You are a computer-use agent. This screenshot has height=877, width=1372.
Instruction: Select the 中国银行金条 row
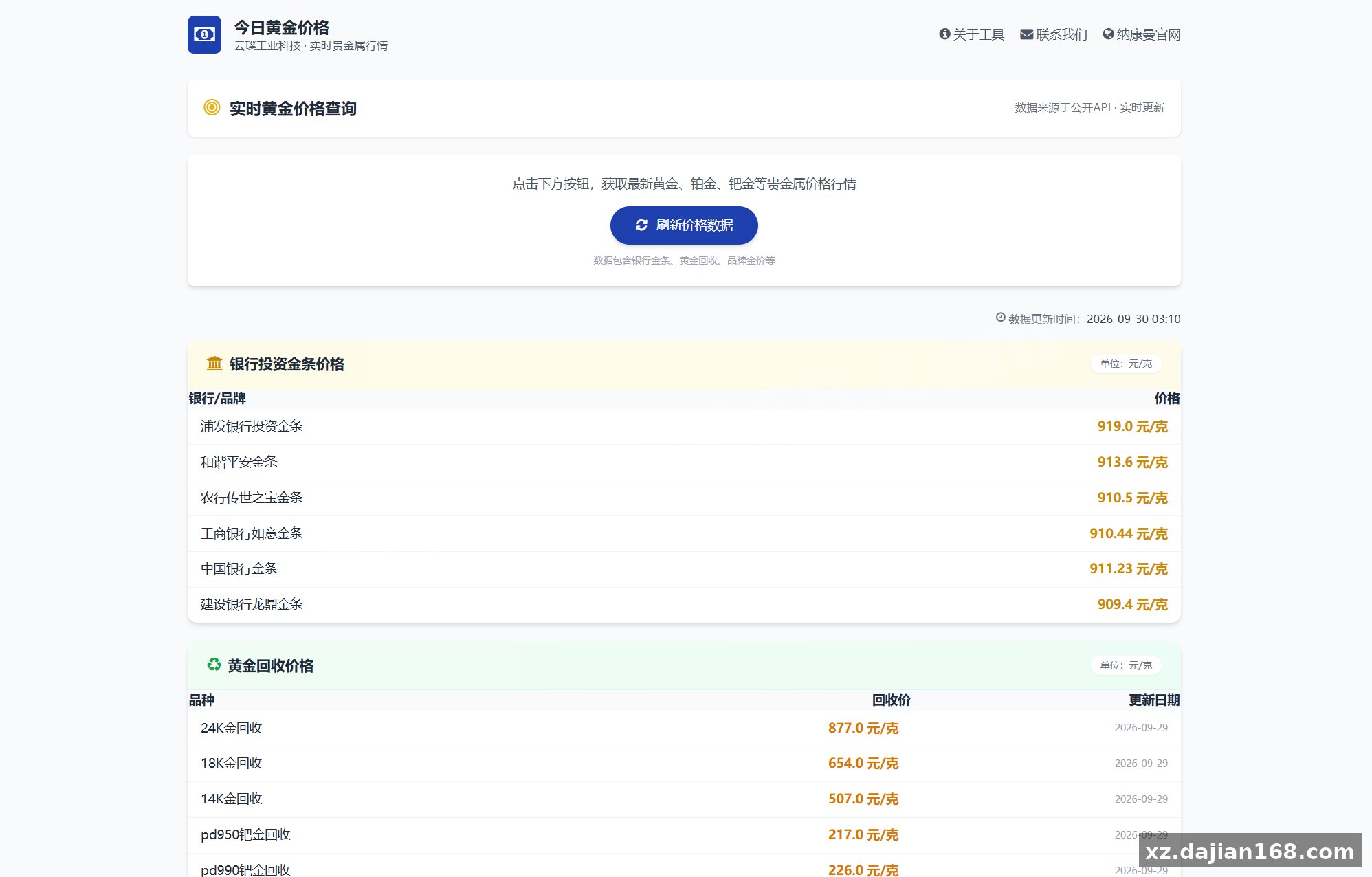pos(684,569)
